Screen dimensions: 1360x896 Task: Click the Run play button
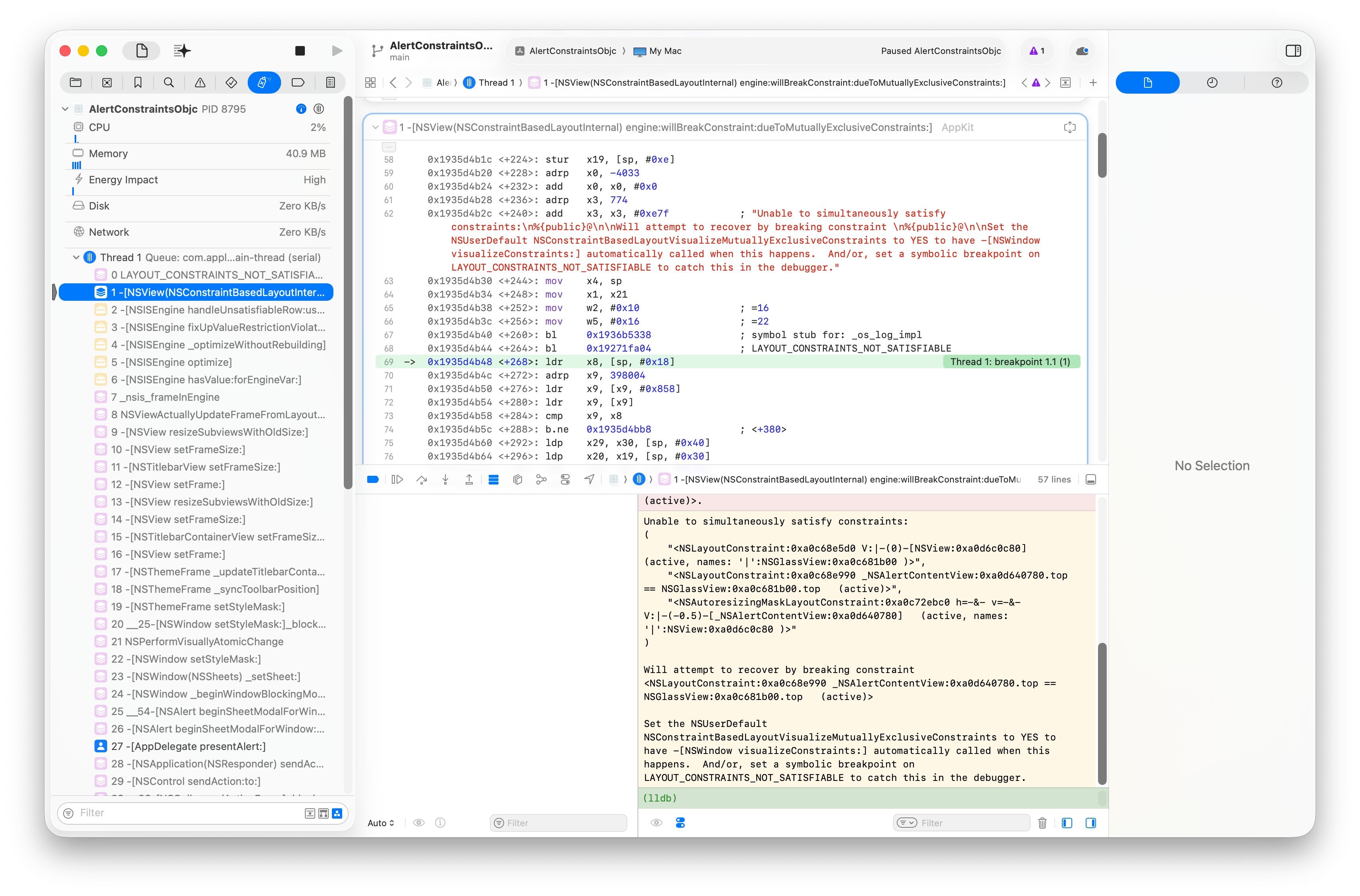click(x=337, y=51)
